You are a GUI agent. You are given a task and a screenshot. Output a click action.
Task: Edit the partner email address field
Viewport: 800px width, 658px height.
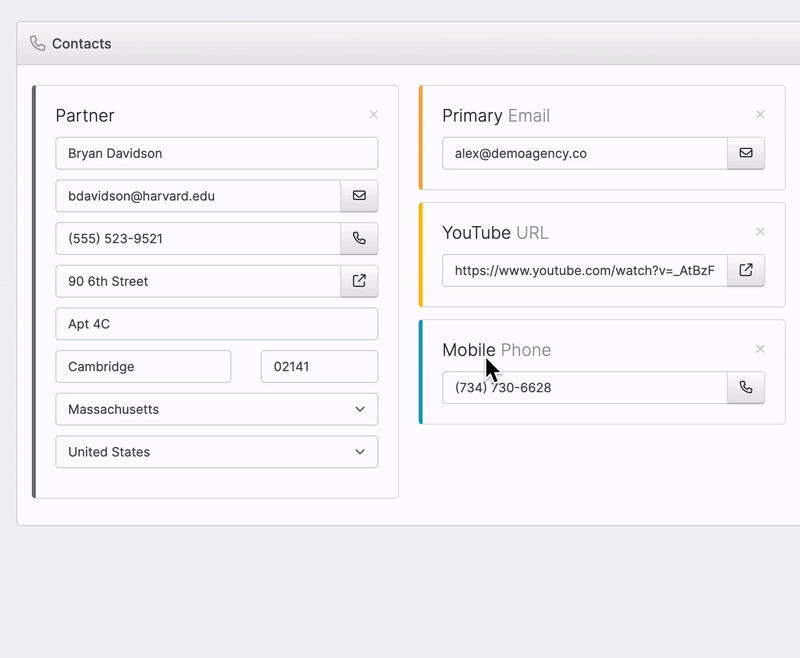pos(198,196)
